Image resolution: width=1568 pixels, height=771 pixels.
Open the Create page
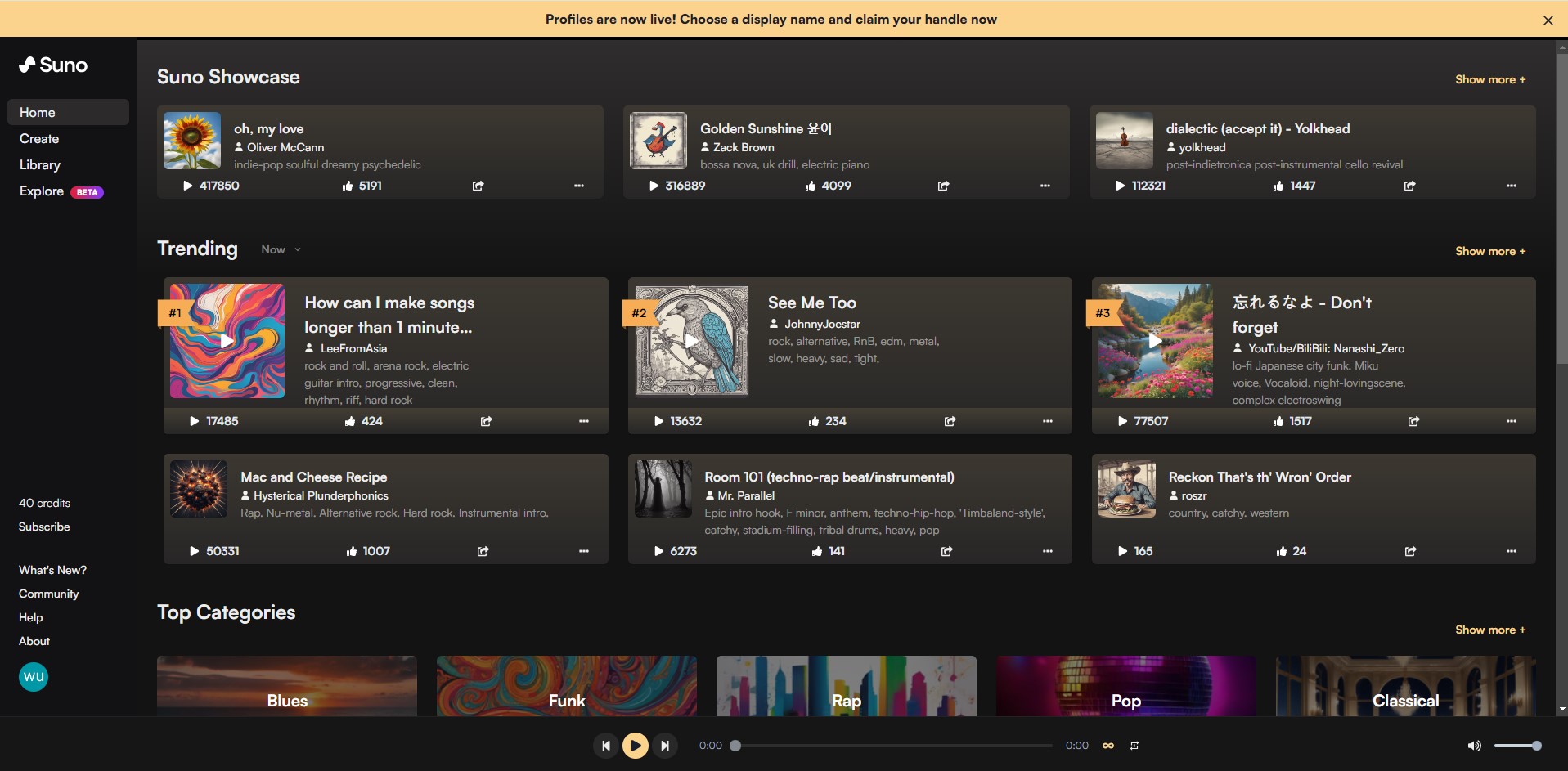click(39, 138)
